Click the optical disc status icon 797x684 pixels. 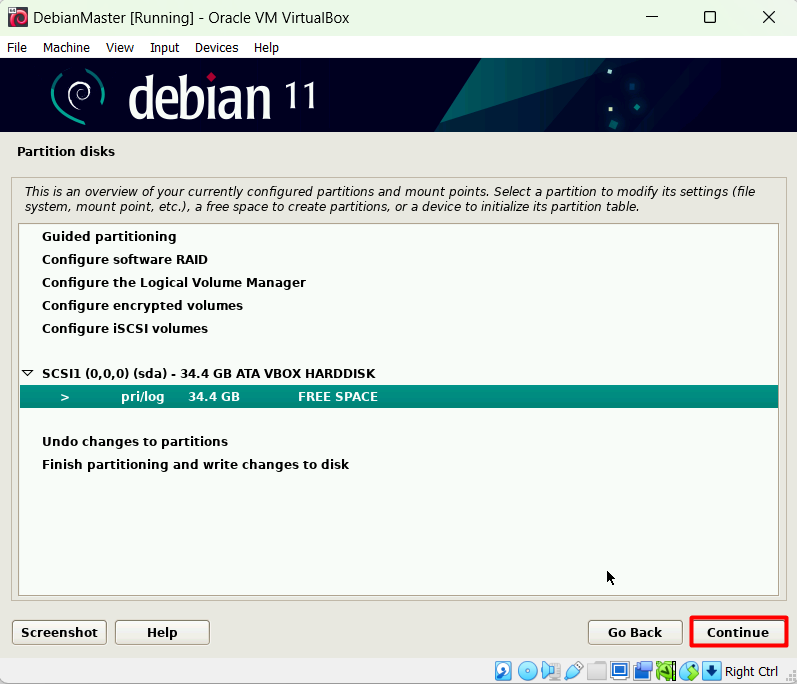coord(528,671)
